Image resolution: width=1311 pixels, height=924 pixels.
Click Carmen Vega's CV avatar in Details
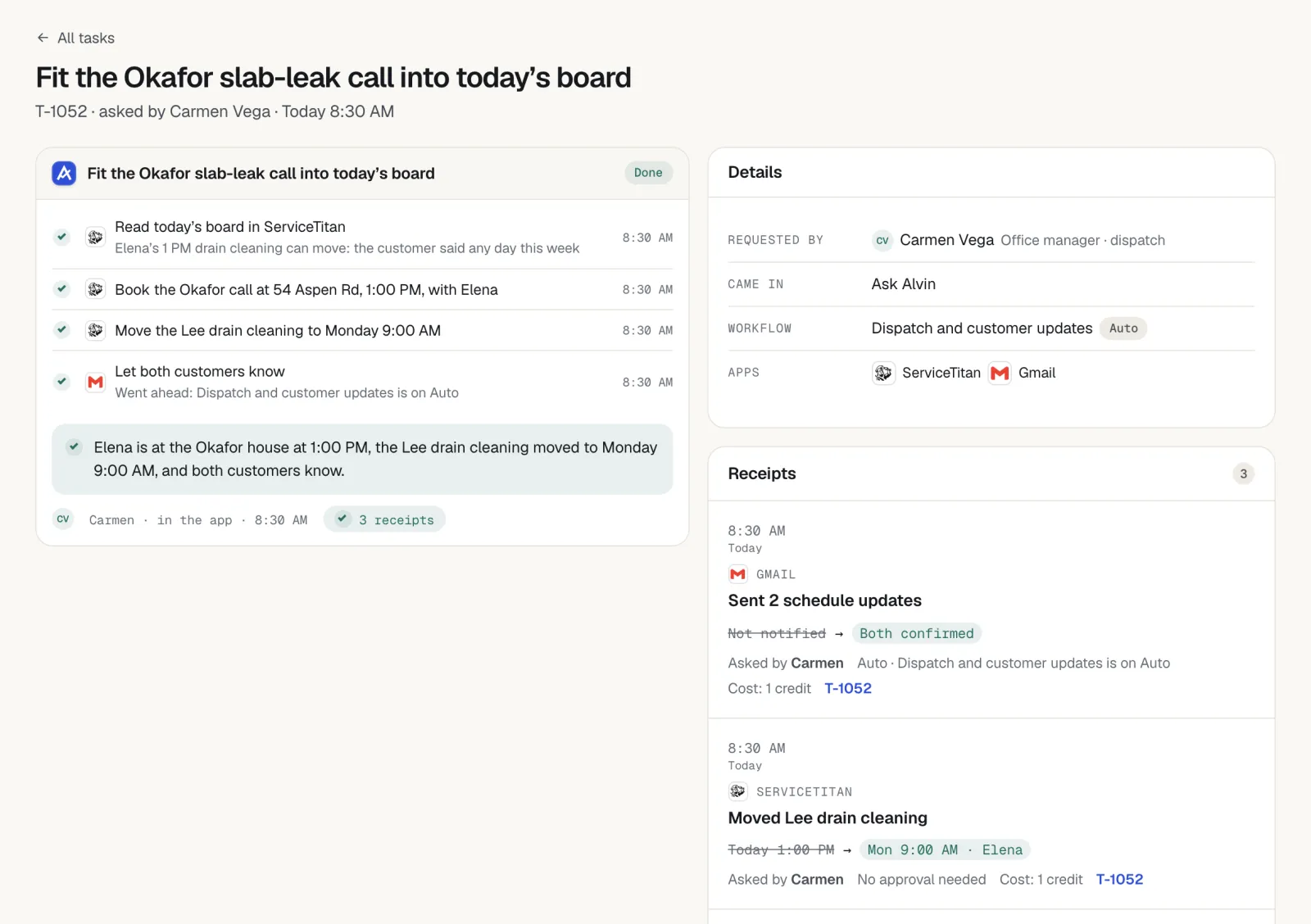[882, 240]
